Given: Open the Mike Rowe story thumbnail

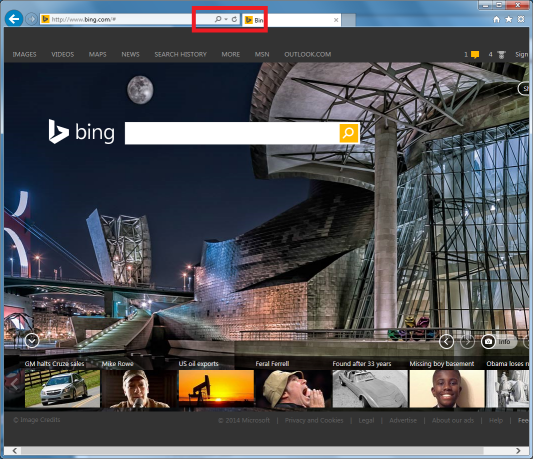Looking at the screenshot, I should [139, 389].
